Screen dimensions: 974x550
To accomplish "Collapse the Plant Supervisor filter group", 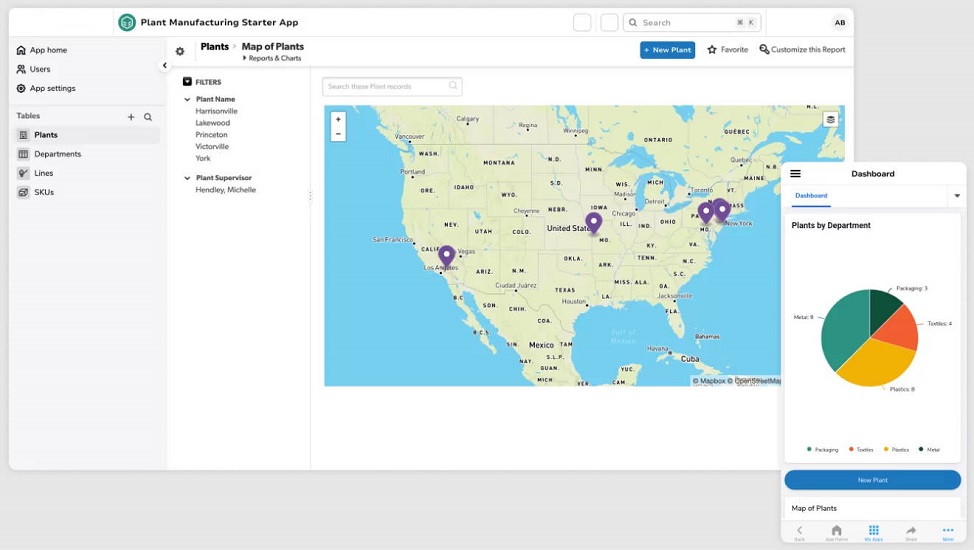I will point(187,178).
